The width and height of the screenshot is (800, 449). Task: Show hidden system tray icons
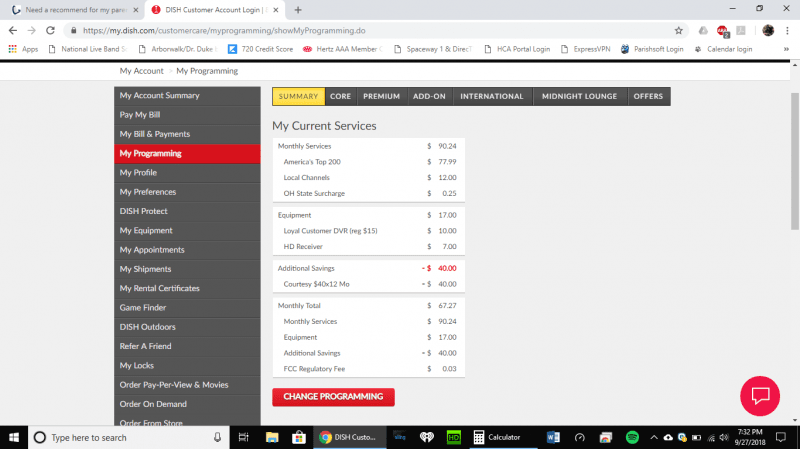point(654,438)
